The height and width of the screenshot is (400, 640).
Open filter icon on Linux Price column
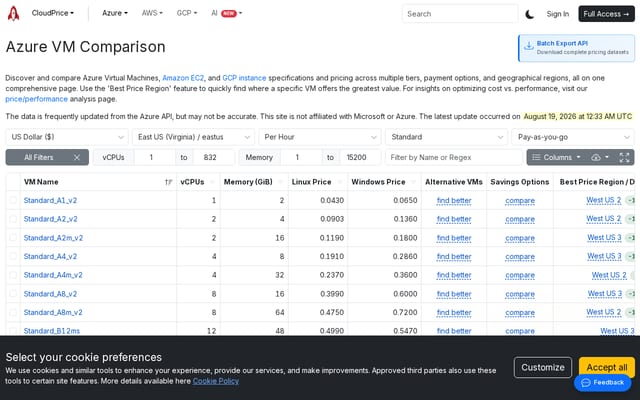pos(340,182)
